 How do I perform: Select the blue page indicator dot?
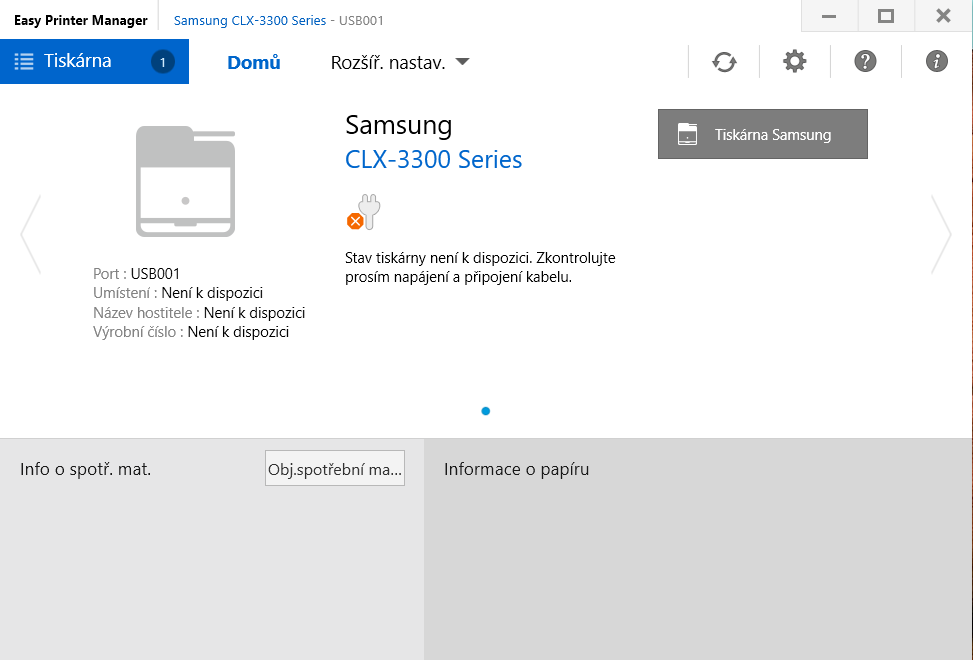coord(486,411)
